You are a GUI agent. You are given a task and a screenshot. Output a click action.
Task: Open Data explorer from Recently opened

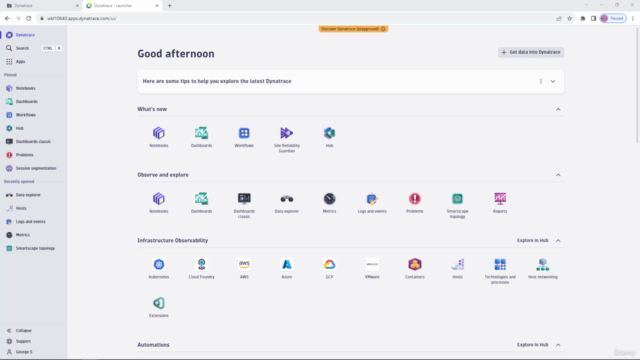pyautogui.click(x=33, y=195)
